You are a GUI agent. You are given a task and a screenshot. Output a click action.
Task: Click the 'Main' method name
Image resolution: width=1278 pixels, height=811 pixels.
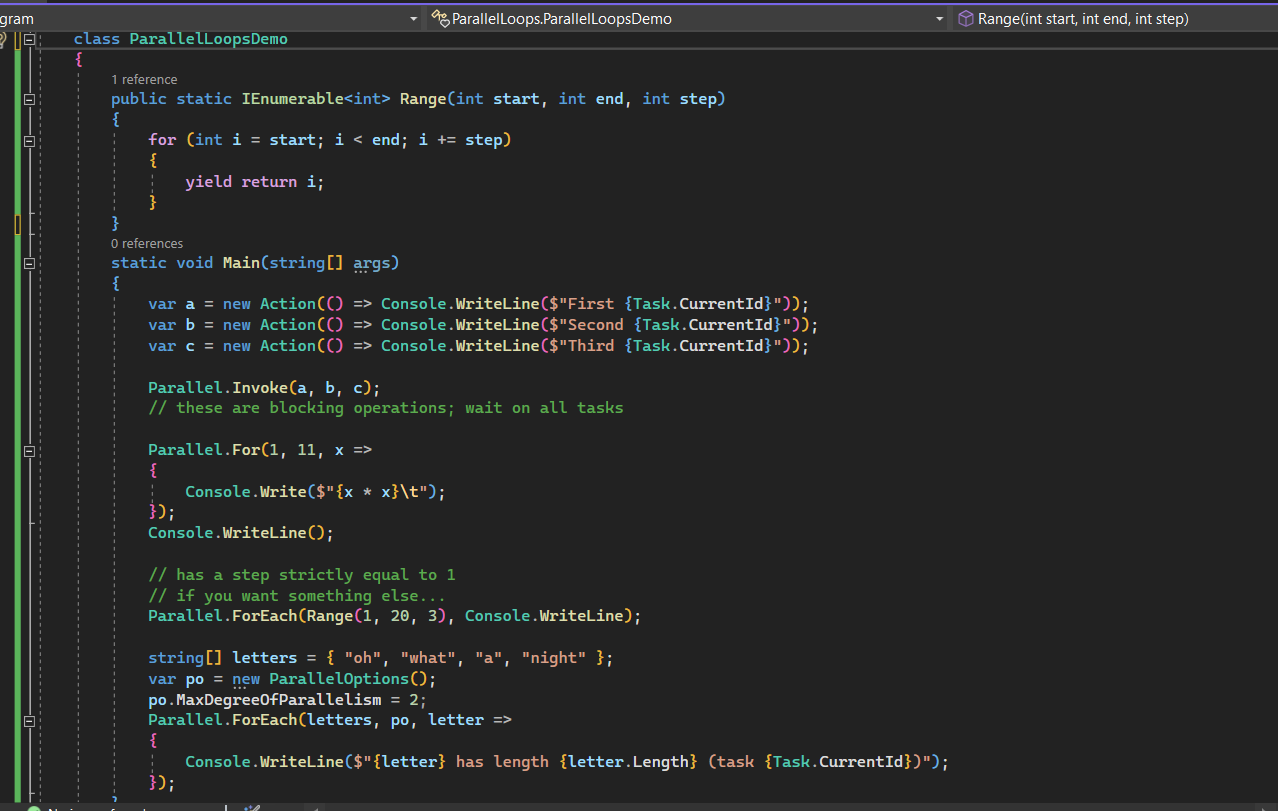click(x=241, y=262)
